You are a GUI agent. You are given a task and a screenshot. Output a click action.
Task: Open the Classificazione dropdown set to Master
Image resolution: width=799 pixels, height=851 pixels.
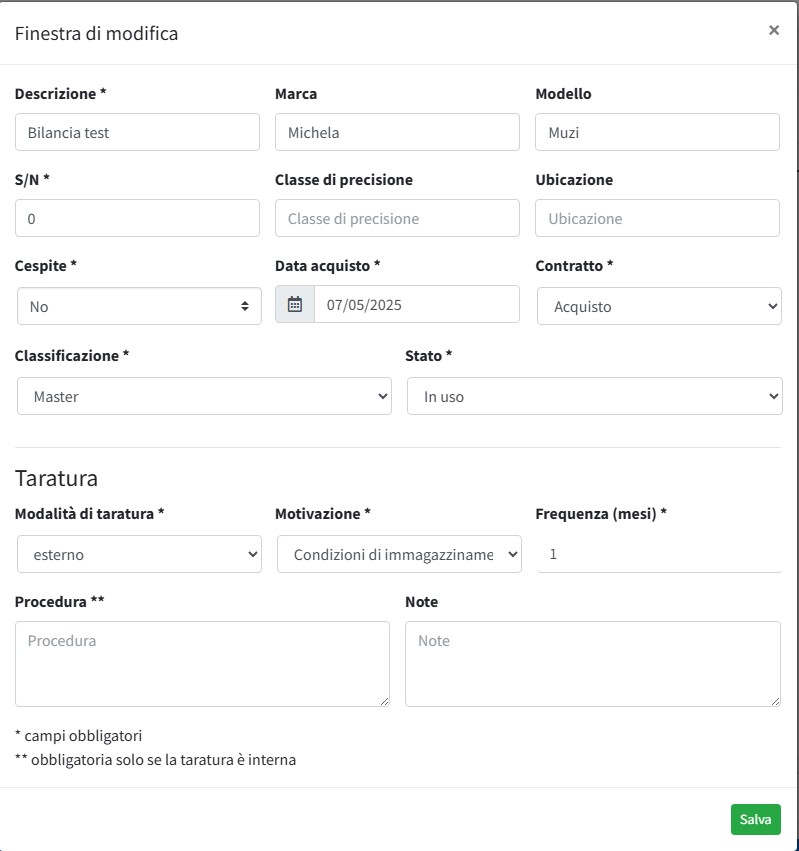[x=204, y=397]
